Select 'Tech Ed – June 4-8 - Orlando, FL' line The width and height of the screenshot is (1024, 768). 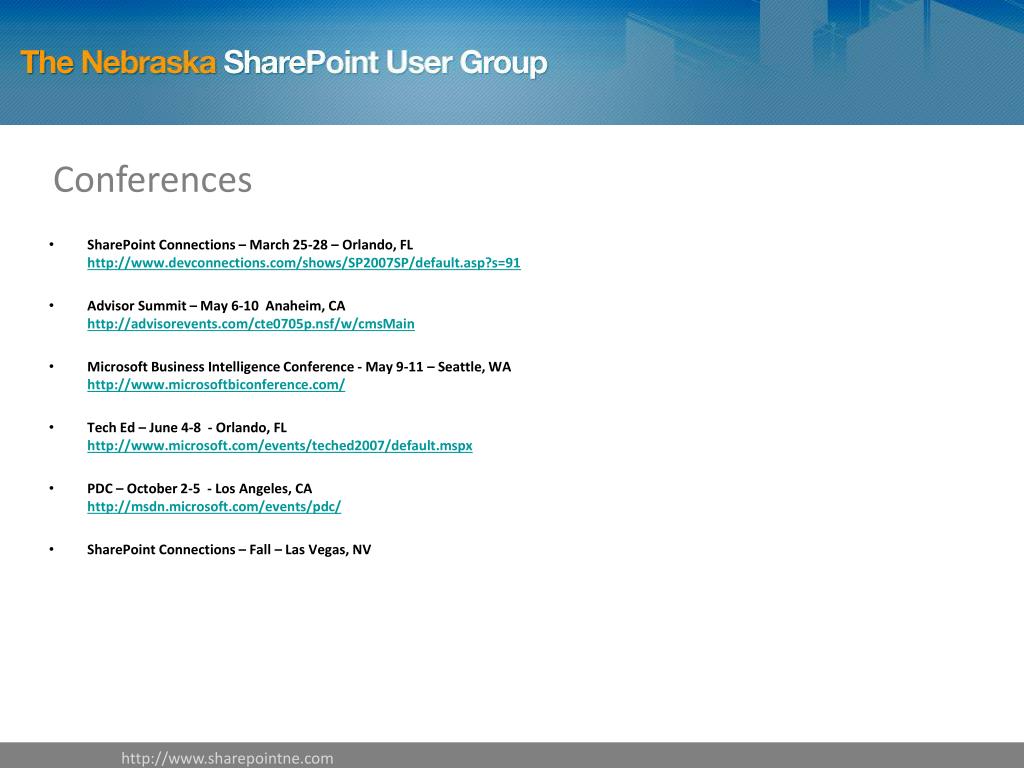click(187, 428)
